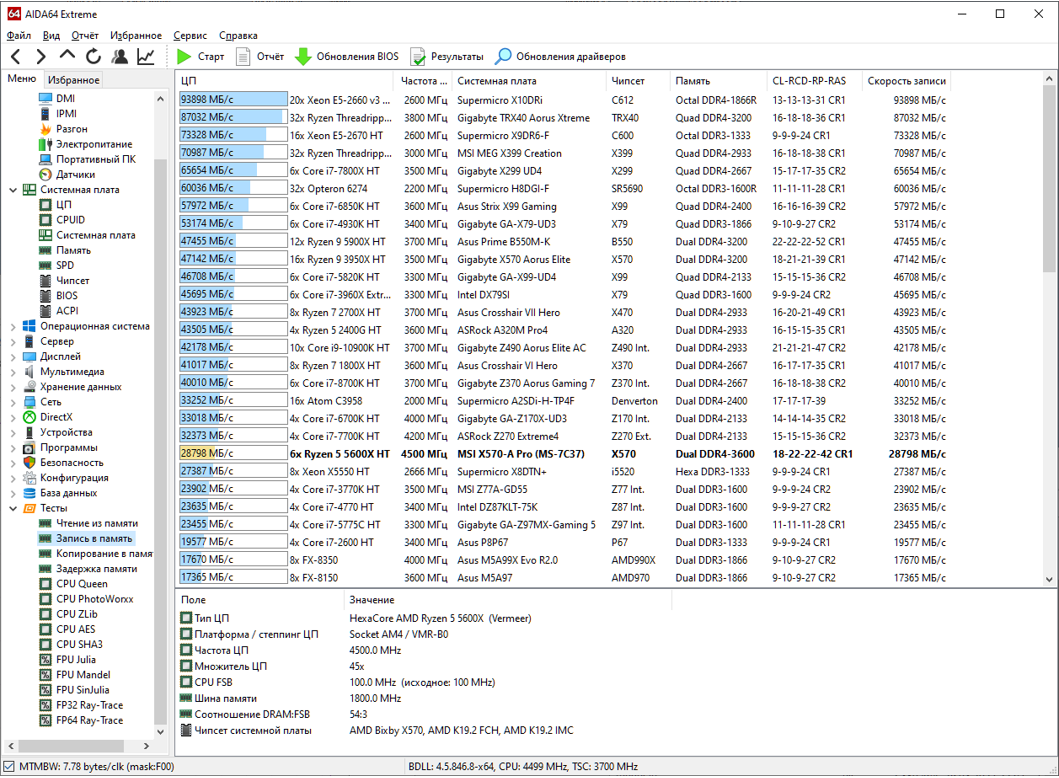The width and height of the screenshot is (1059, 778).
Task: Click tree panel scroll down arrow
Action: [x=161, y=731]
